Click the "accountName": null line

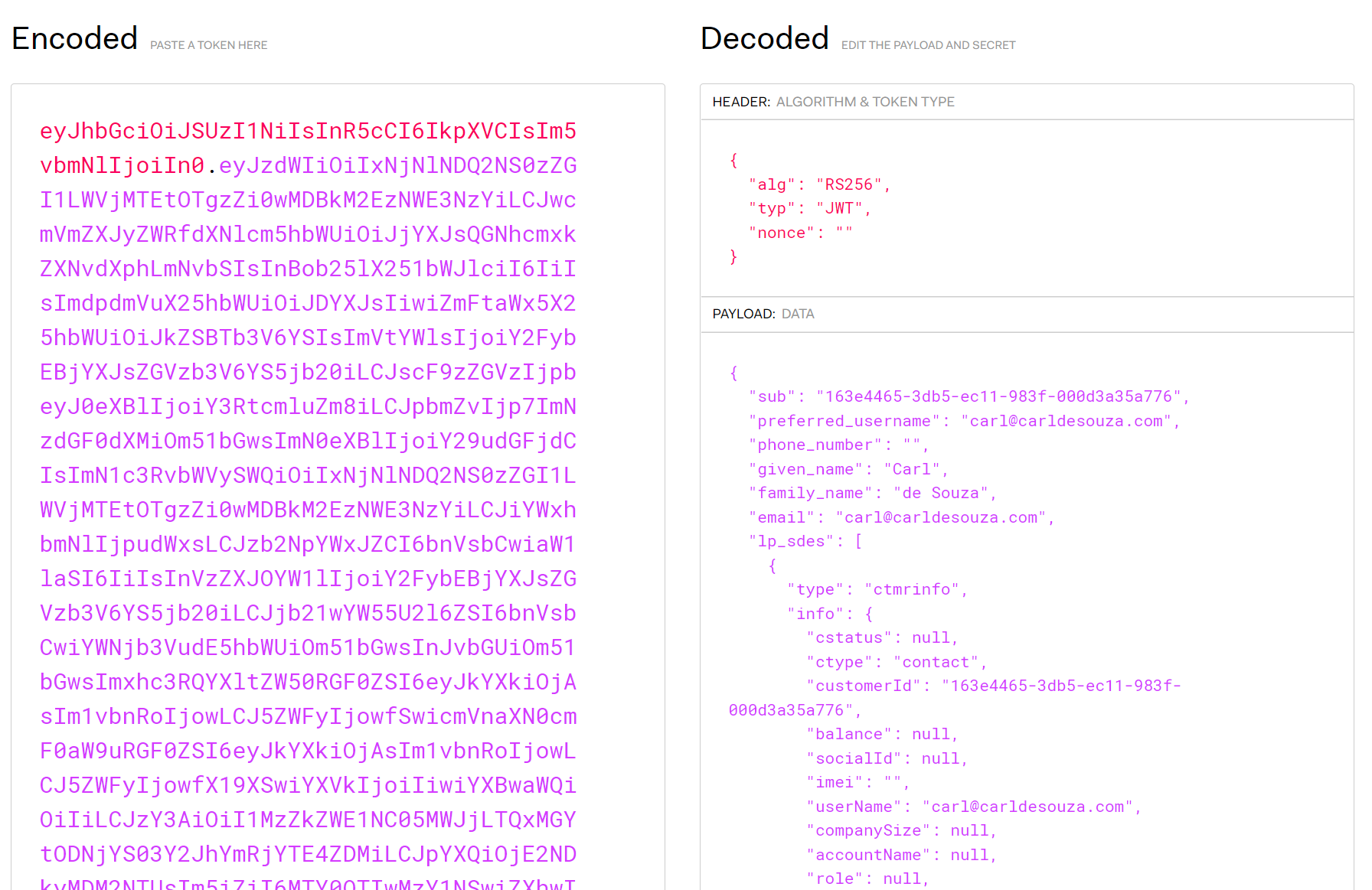tap(902, 855)
